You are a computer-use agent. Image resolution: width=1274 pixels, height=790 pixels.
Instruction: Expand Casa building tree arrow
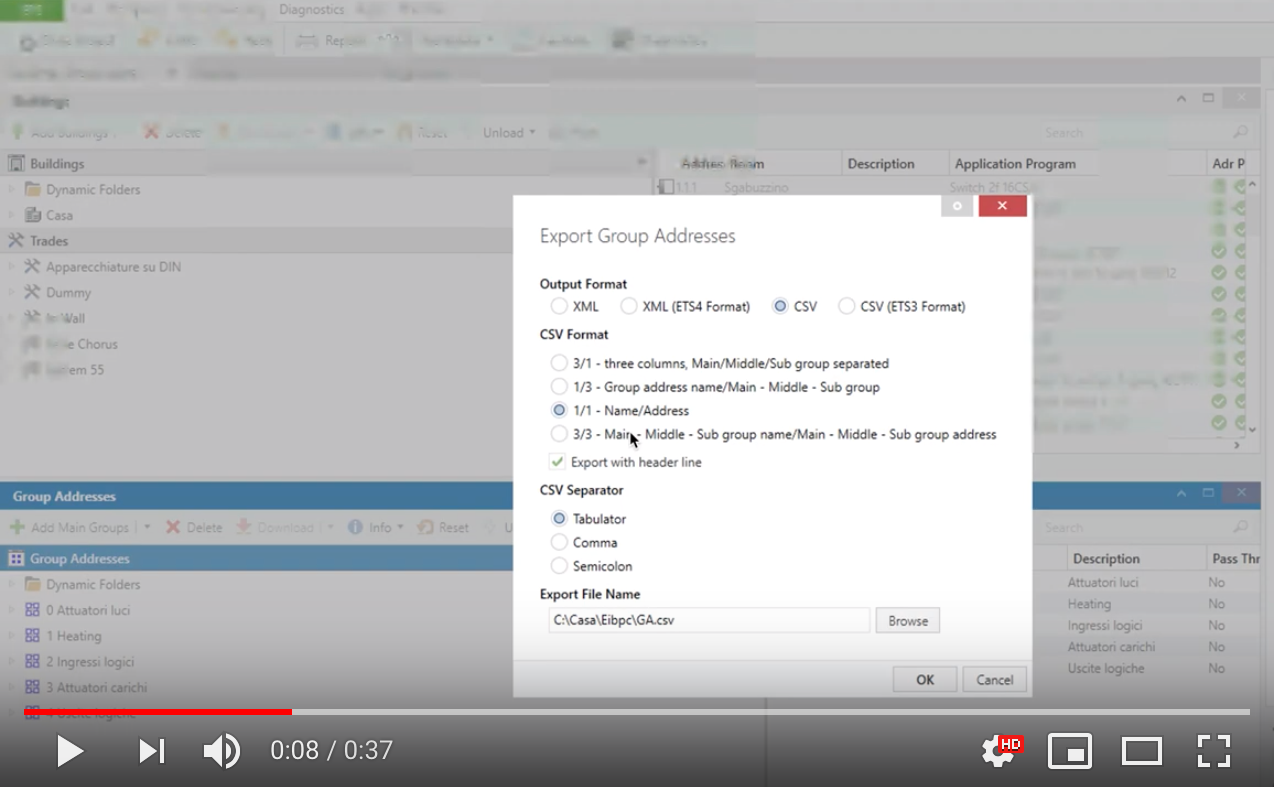pos(12,215)
